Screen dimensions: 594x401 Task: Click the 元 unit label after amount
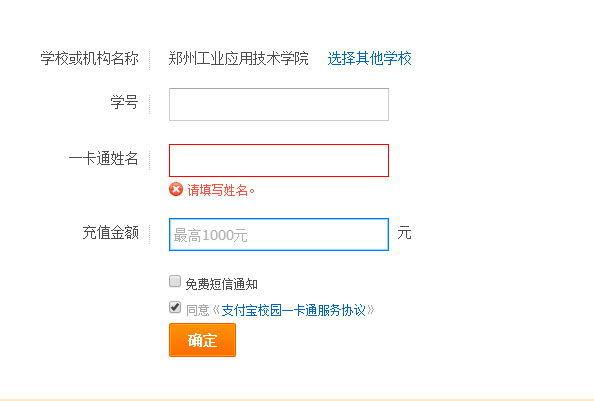click(404, 232)
